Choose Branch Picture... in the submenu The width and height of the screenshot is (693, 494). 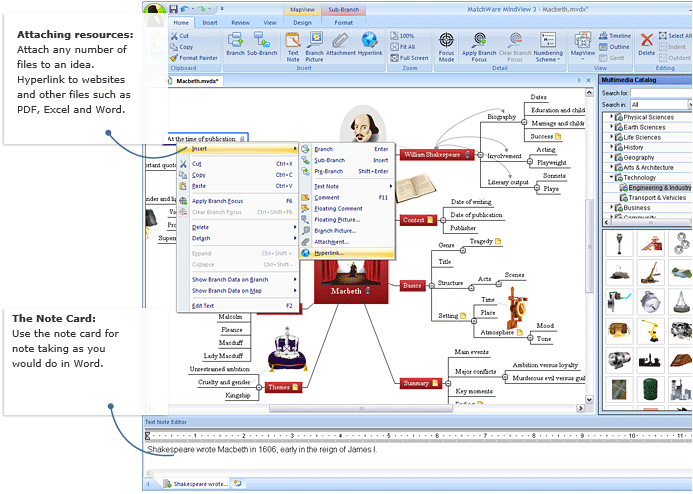(347, 231)
